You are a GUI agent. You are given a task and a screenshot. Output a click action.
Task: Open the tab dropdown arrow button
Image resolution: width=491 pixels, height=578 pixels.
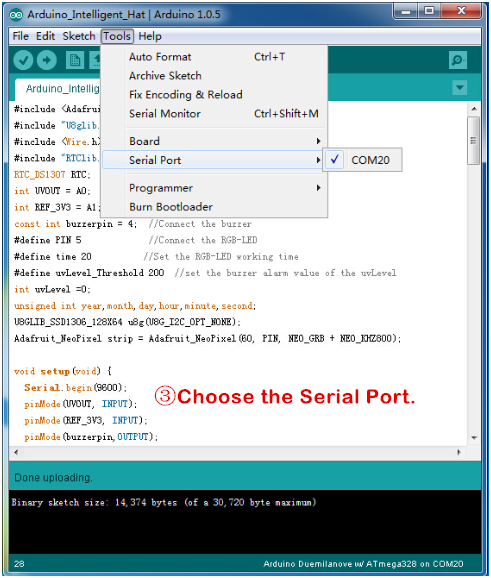click(460, 88)
